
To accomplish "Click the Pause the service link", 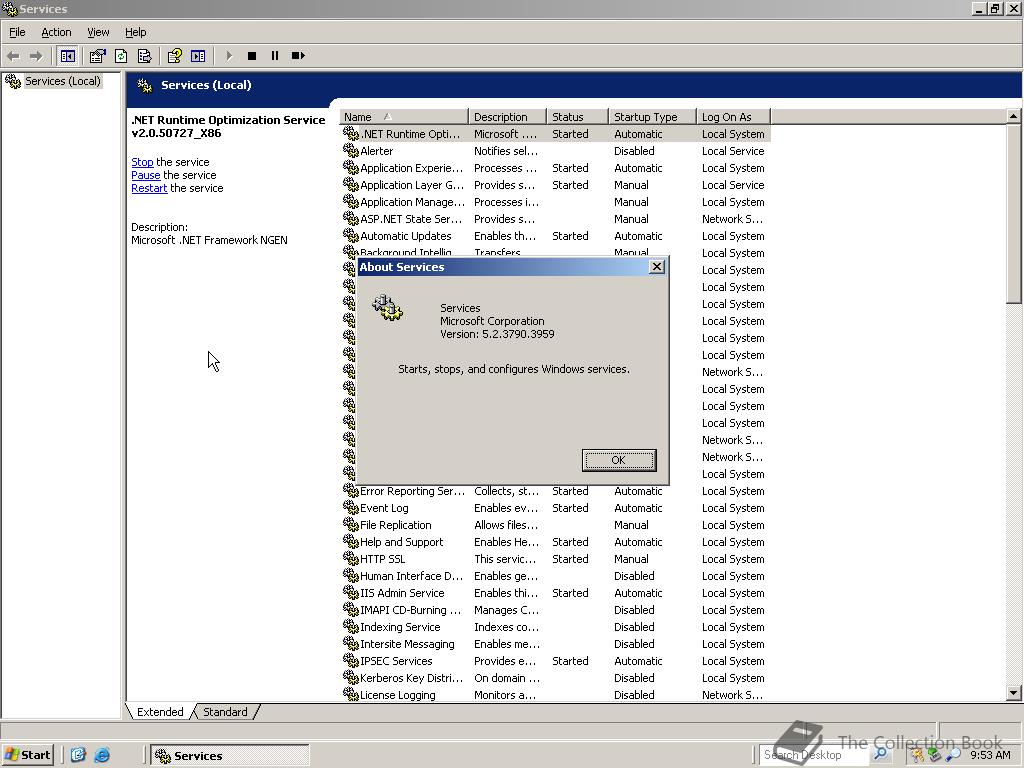I will coord(146,175).
